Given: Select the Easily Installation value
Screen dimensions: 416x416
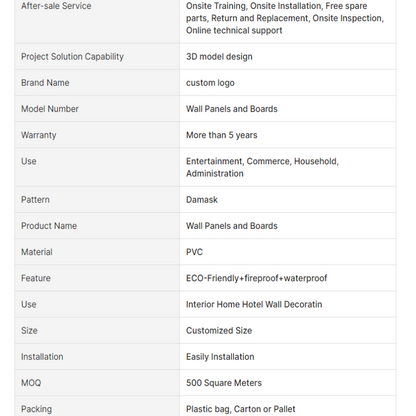Looking at the screenshot, I should [x=220, y=357].
